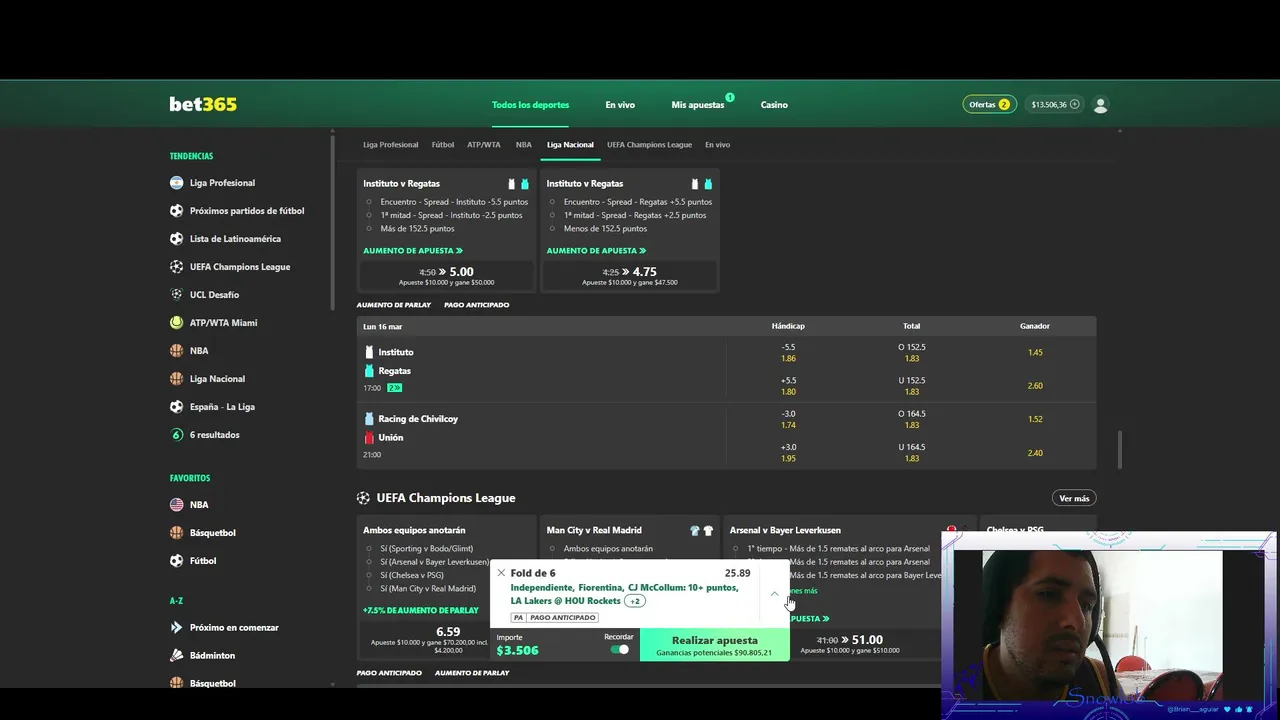
Task: Click Ver más next to UEFA Champions League
Action: click(x=1074, y=498)
